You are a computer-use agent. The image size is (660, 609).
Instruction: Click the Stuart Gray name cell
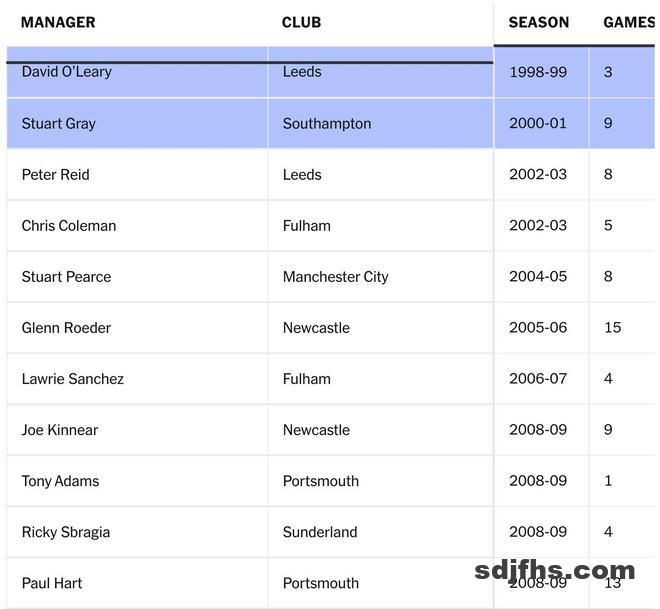(59, 124)
